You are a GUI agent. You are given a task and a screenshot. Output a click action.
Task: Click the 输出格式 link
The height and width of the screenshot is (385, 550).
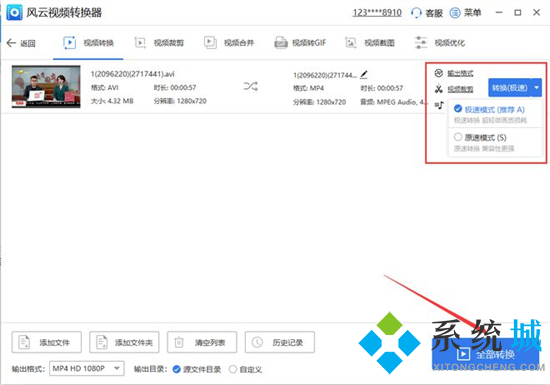pos(460,73)
